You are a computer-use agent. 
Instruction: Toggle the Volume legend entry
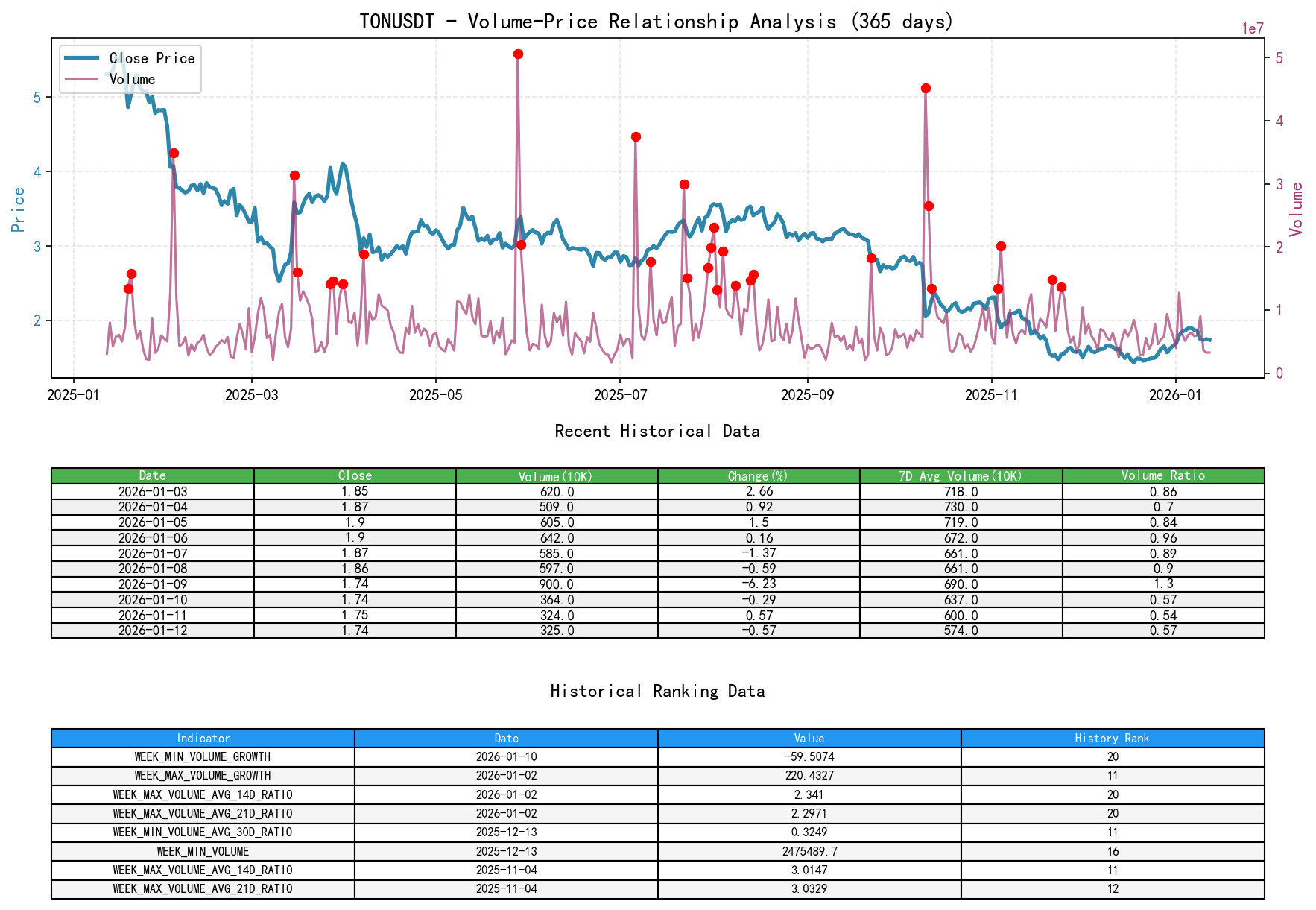point(133,79)
